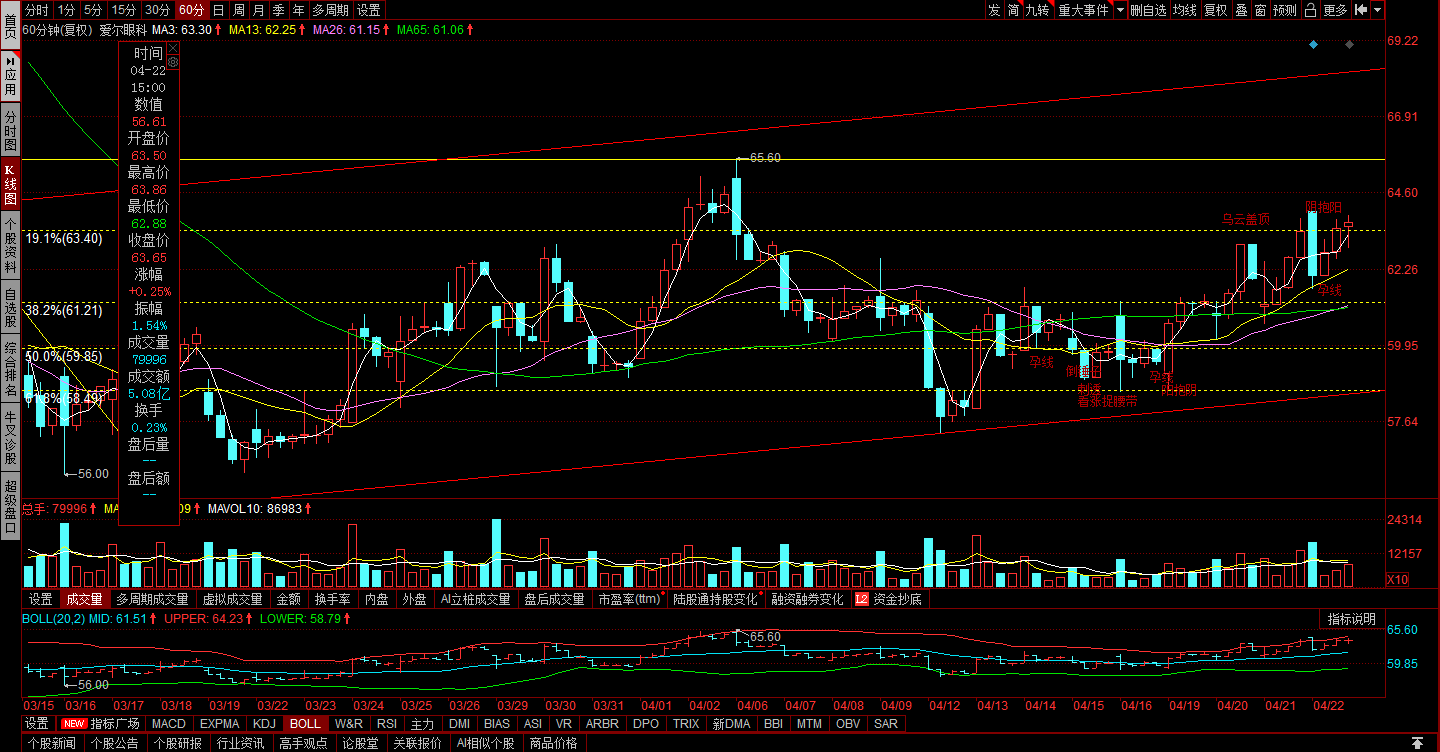Viewport: 1440px width, 752px height.
Task: Open the 牛叉诊股 sidebar tab
Action: click(x=10, y=439)
